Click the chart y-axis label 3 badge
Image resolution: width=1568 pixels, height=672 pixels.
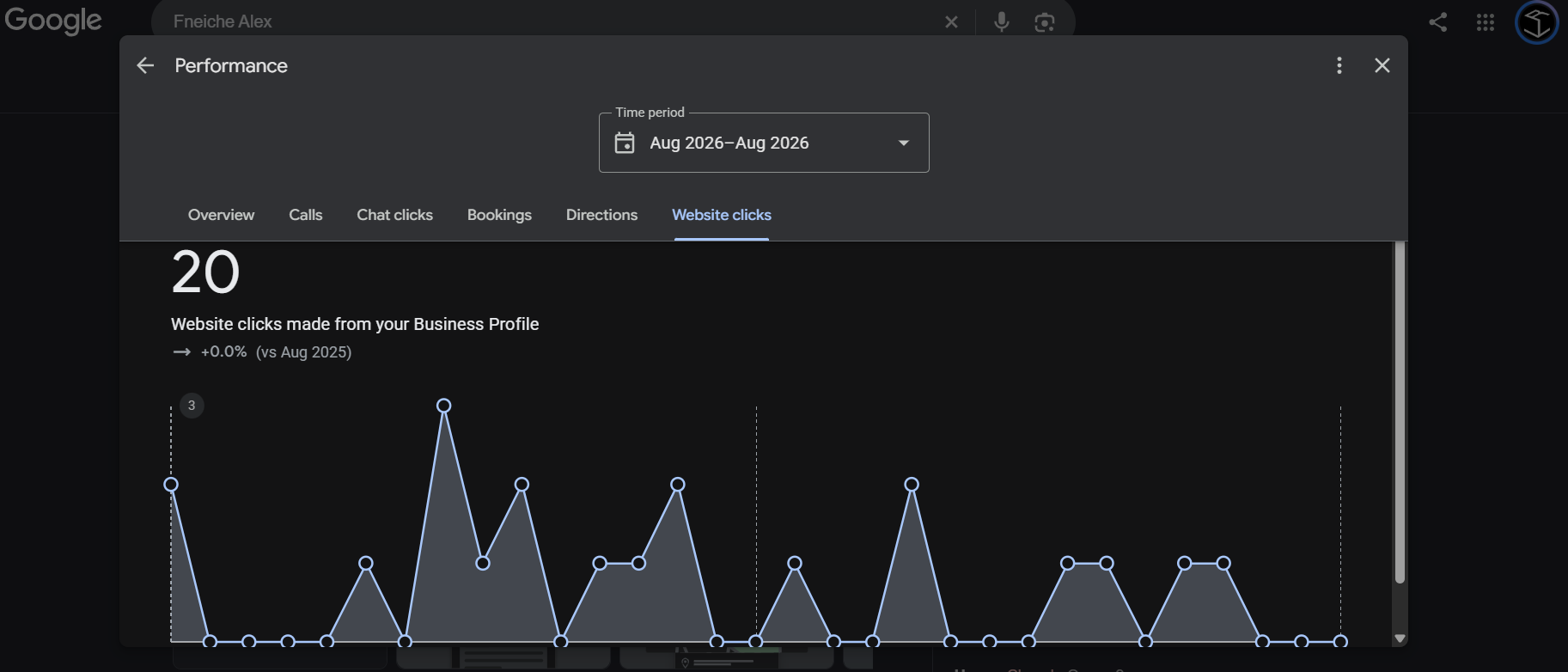[192, 406]
